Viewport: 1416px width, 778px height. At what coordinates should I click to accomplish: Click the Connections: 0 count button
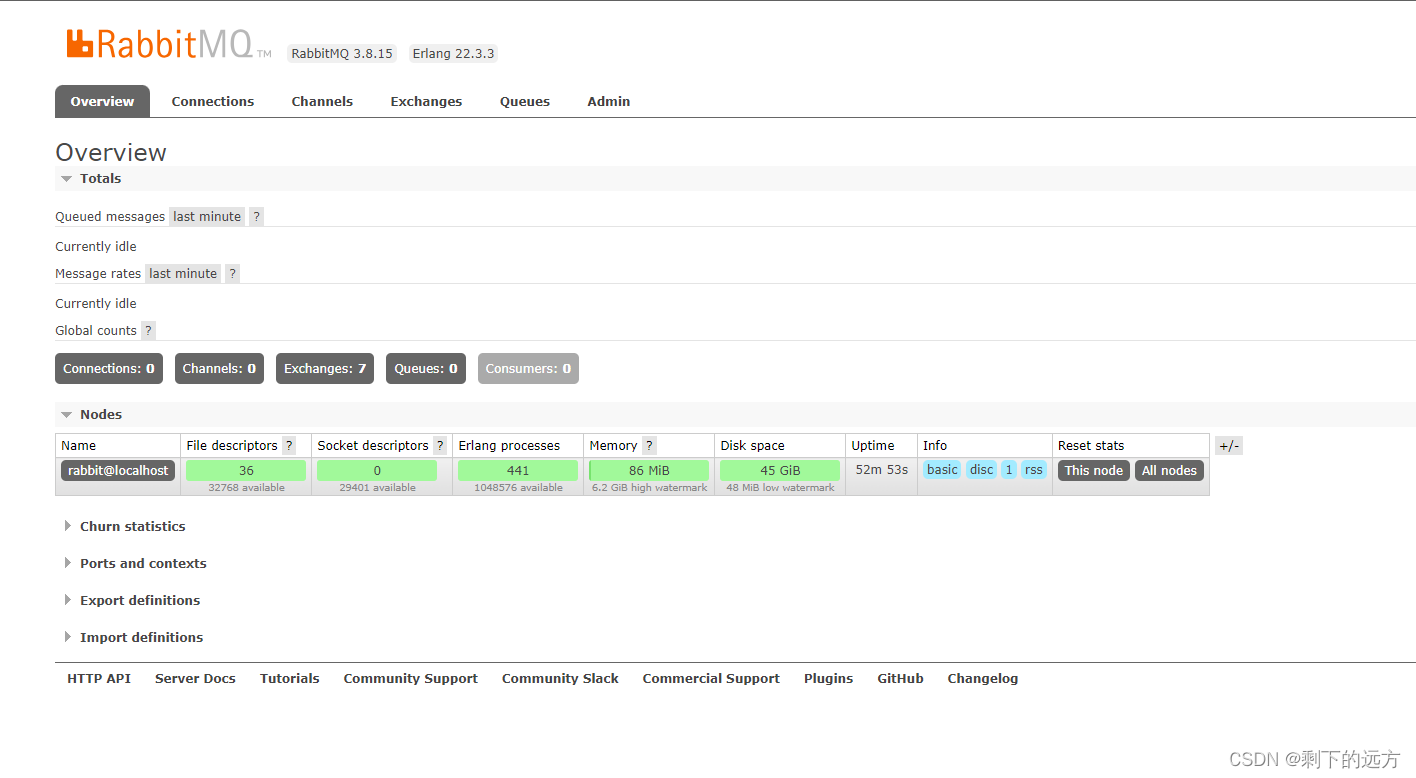(x=109, y=368)
